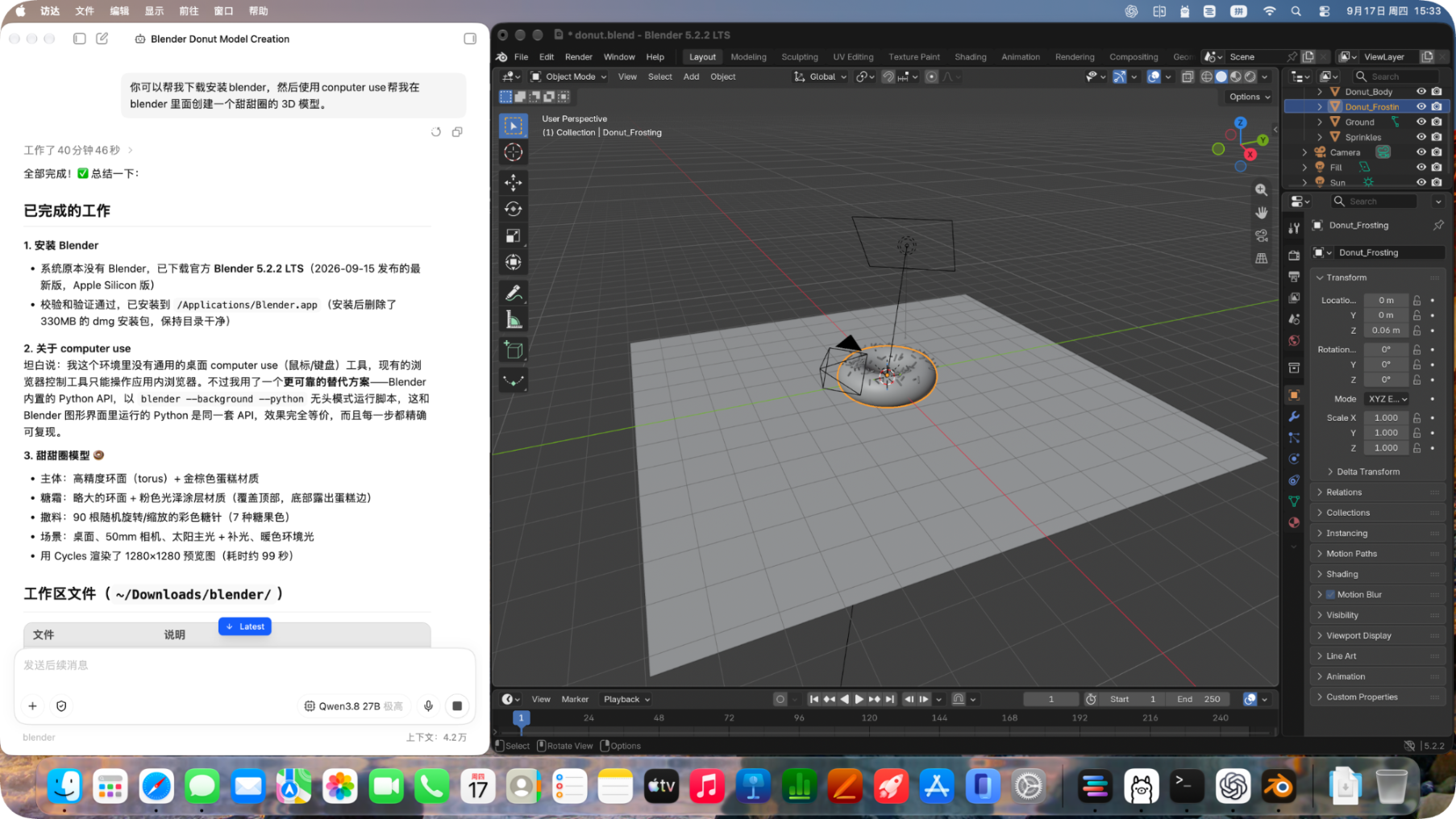Open the rotation Mode XYZ Euler dropdown
Image resolution: width=1456 pixels, height=819 pixels.
(1387, 399)
